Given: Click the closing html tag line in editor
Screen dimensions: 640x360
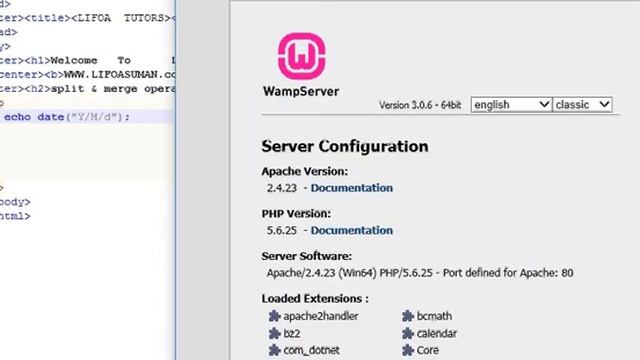Looking at the screenshot, I should [x=15, y=216].
